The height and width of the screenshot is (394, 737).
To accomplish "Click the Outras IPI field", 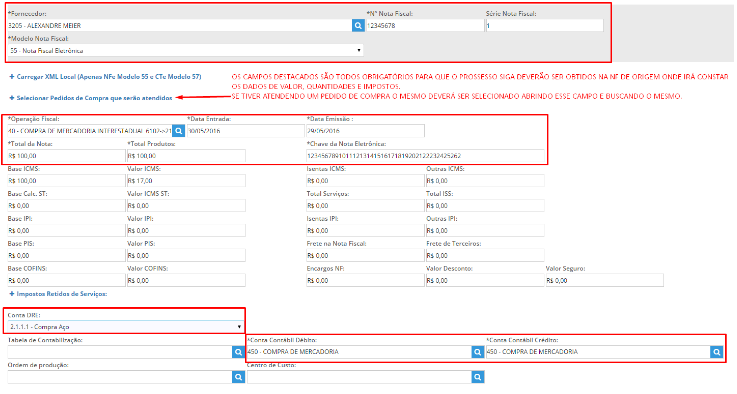I will pos(485,230).
